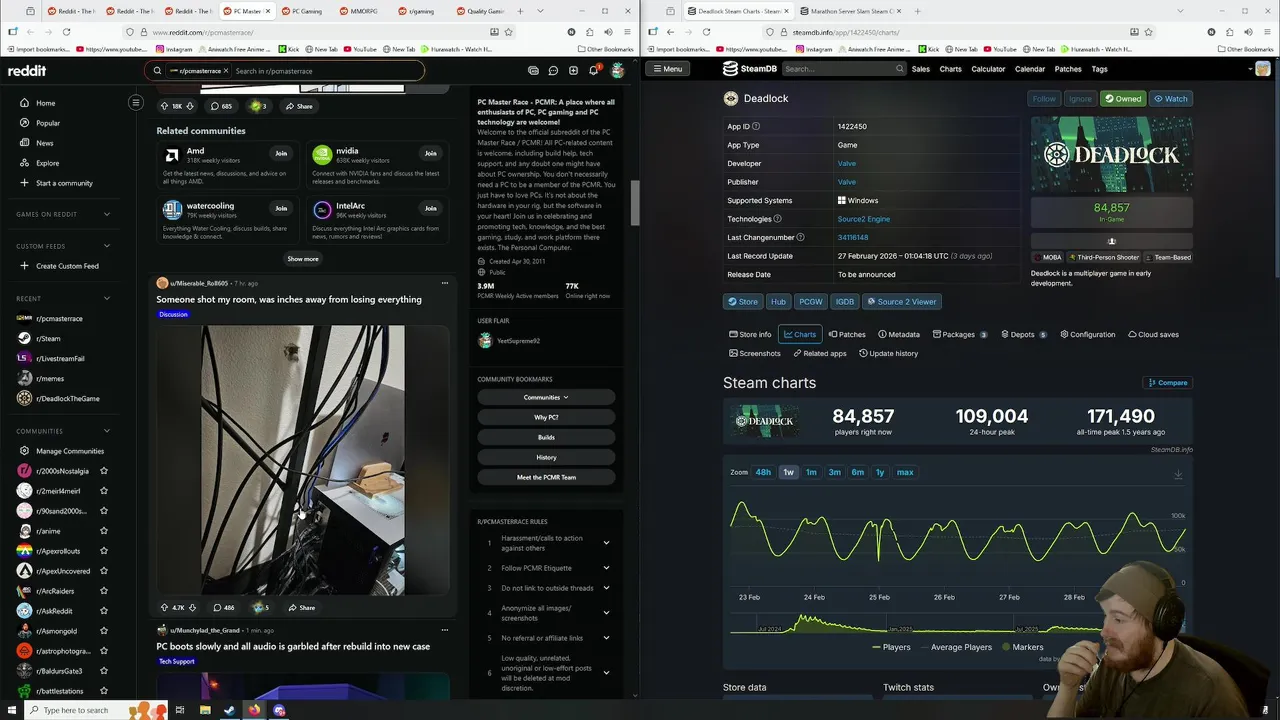Switch to PC Gaming browser tab
The width and height of the screenshot is (1280, 720).
point(303,11)
